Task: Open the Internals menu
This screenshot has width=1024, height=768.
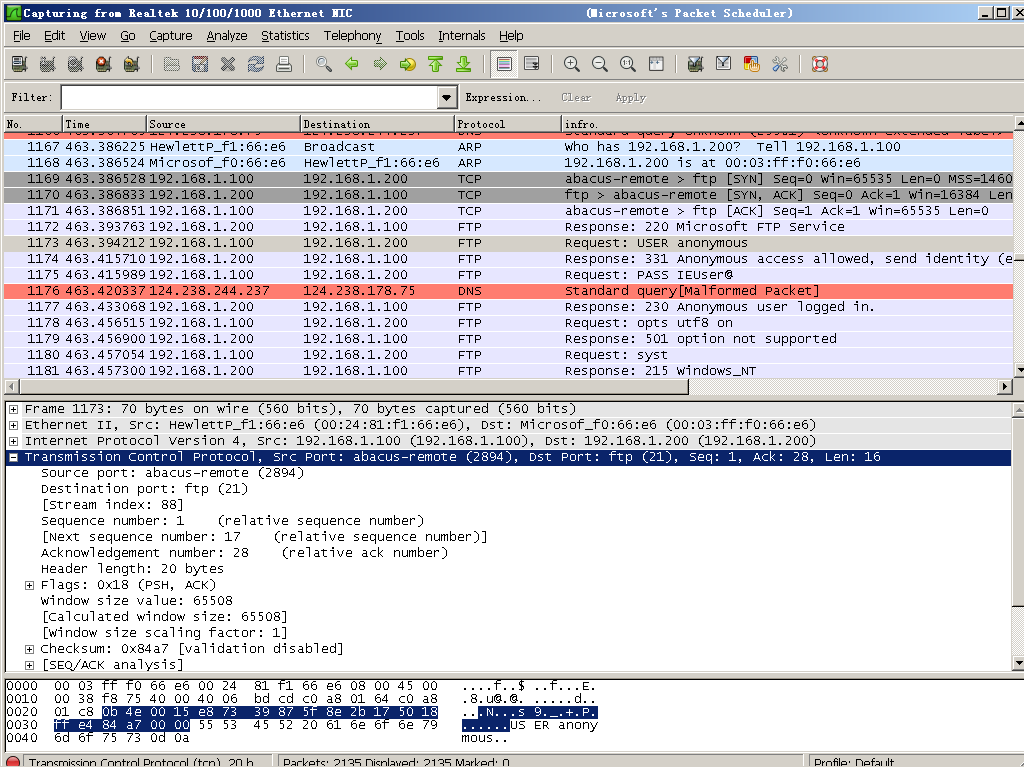Action: [x=462, y=36]
